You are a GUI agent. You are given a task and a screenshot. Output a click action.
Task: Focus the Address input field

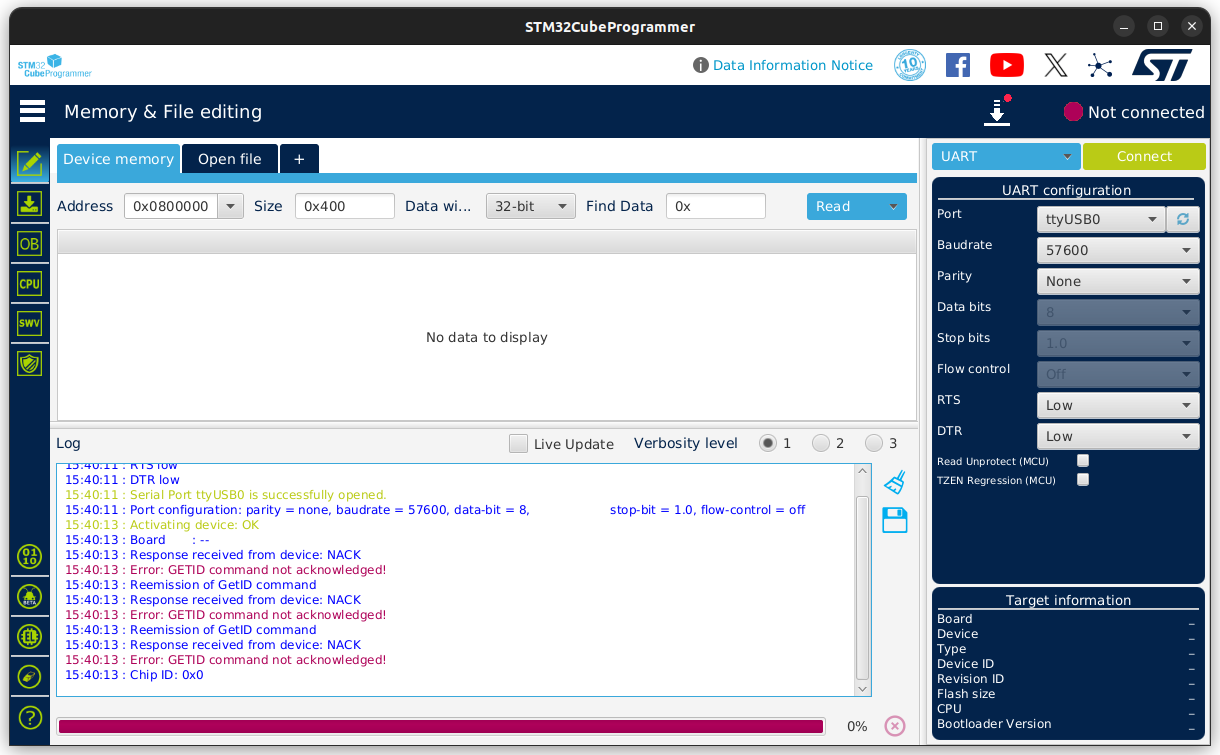pyautogui.click(x=171, y=206)
